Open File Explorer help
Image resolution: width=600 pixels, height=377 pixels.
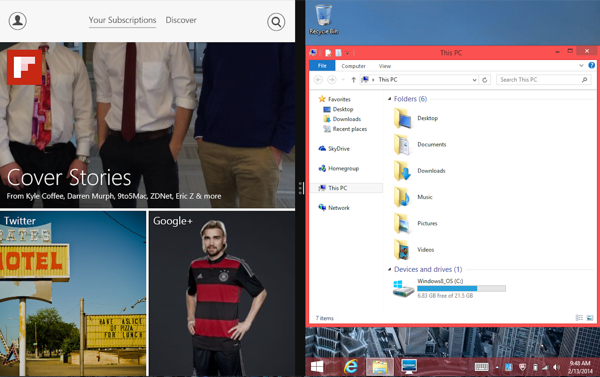[x=592, y=65]
